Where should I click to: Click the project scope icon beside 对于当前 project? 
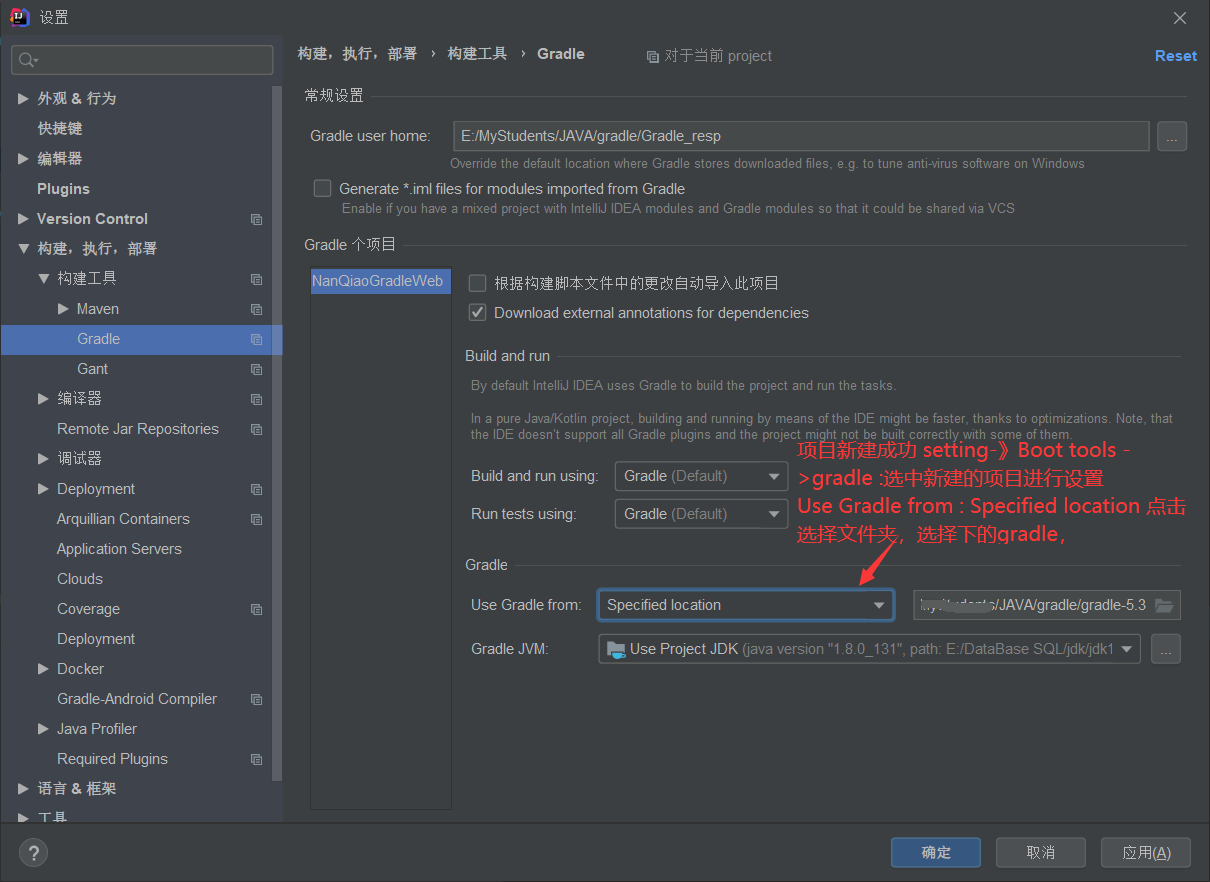pyautogui.click(x=652, y=56)
